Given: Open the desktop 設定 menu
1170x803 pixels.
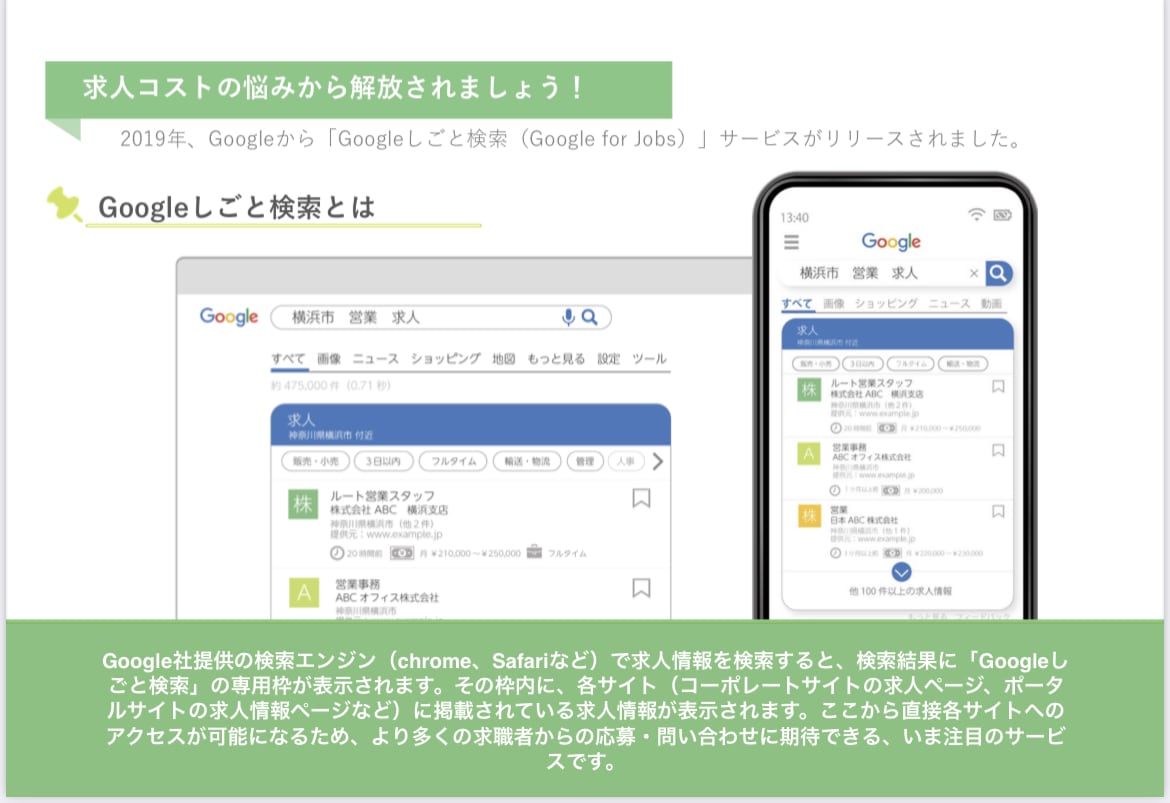Looking at the screenshot, I should [608, 359].
